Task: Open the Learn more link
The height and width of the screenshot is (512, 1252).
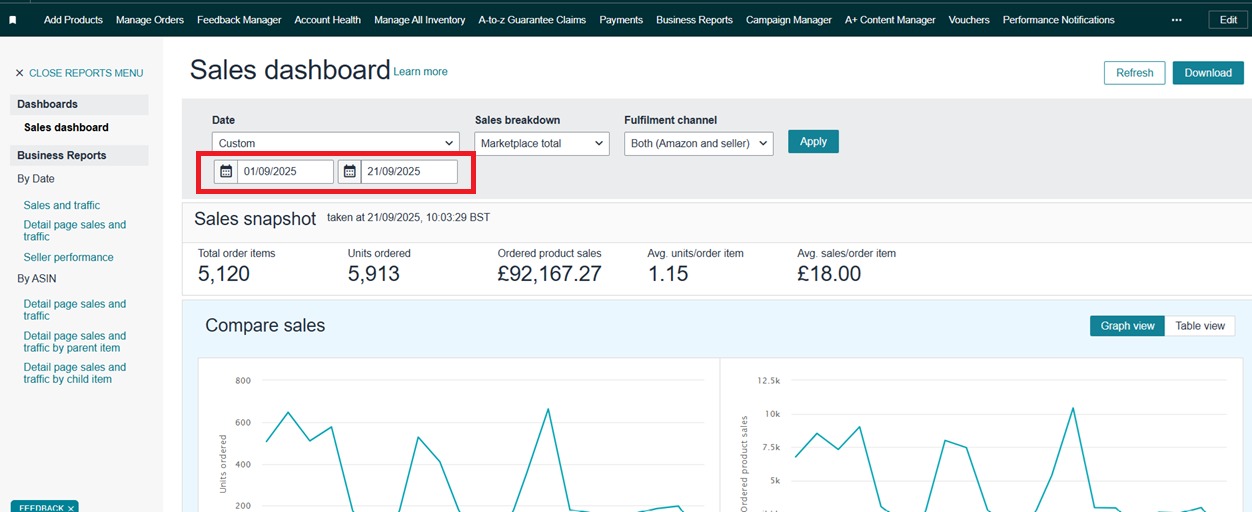Action: [x=420, y=72]
